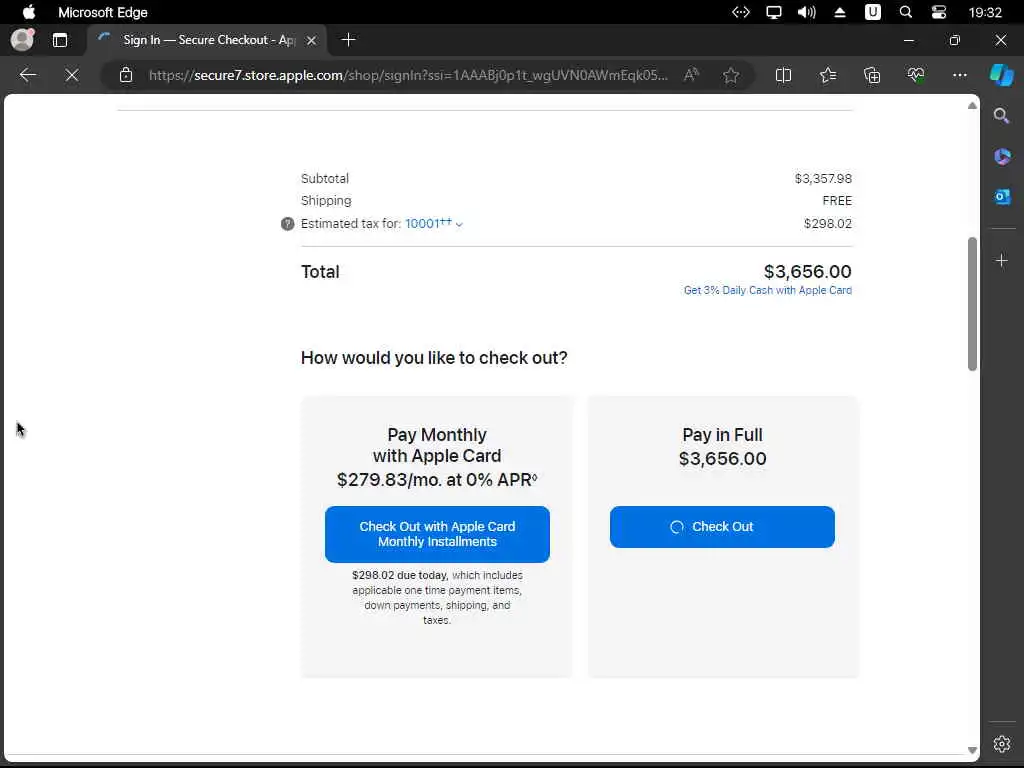
Task: Stop loading the page
Action: pyautogui.click(x=72, y=75)
